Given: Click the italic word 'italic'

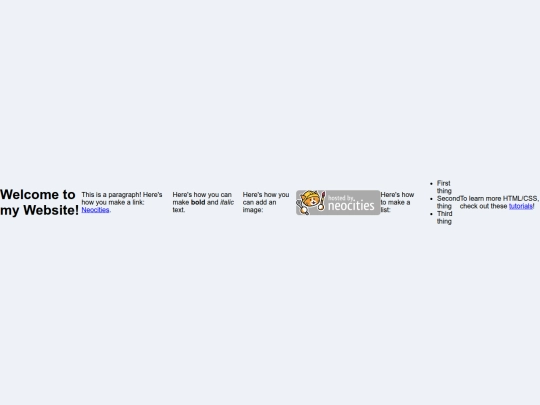Looking at the screenshot, I should click(x=227, y=202).
